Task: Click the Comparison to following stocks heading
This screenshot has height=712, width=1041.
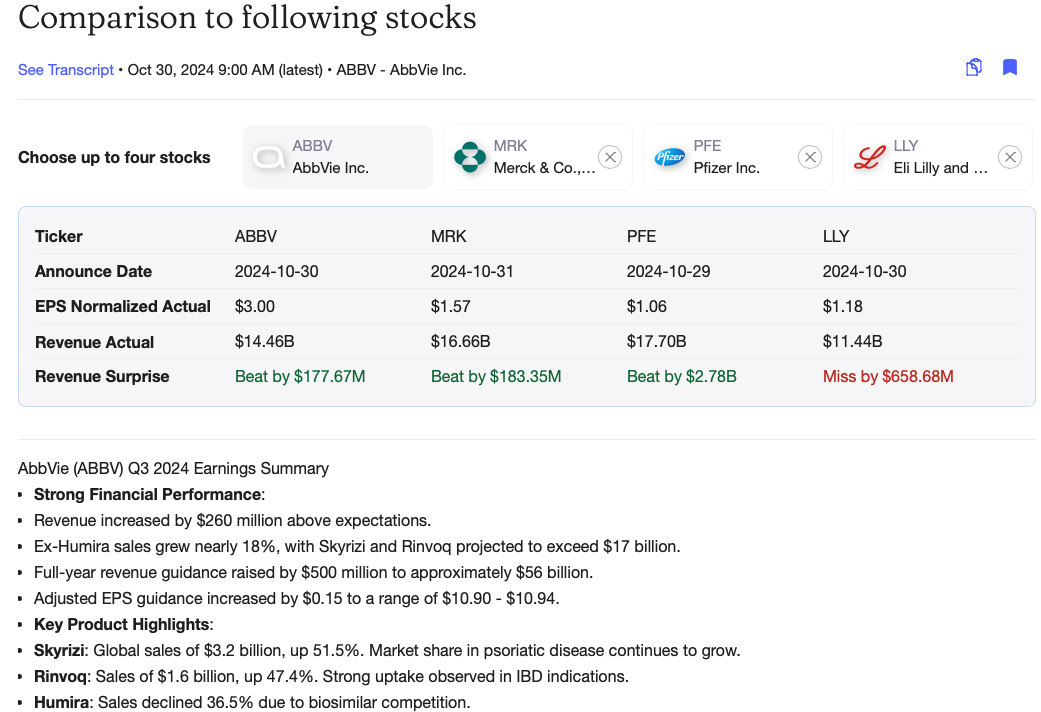Action: [x=247, y=18]
